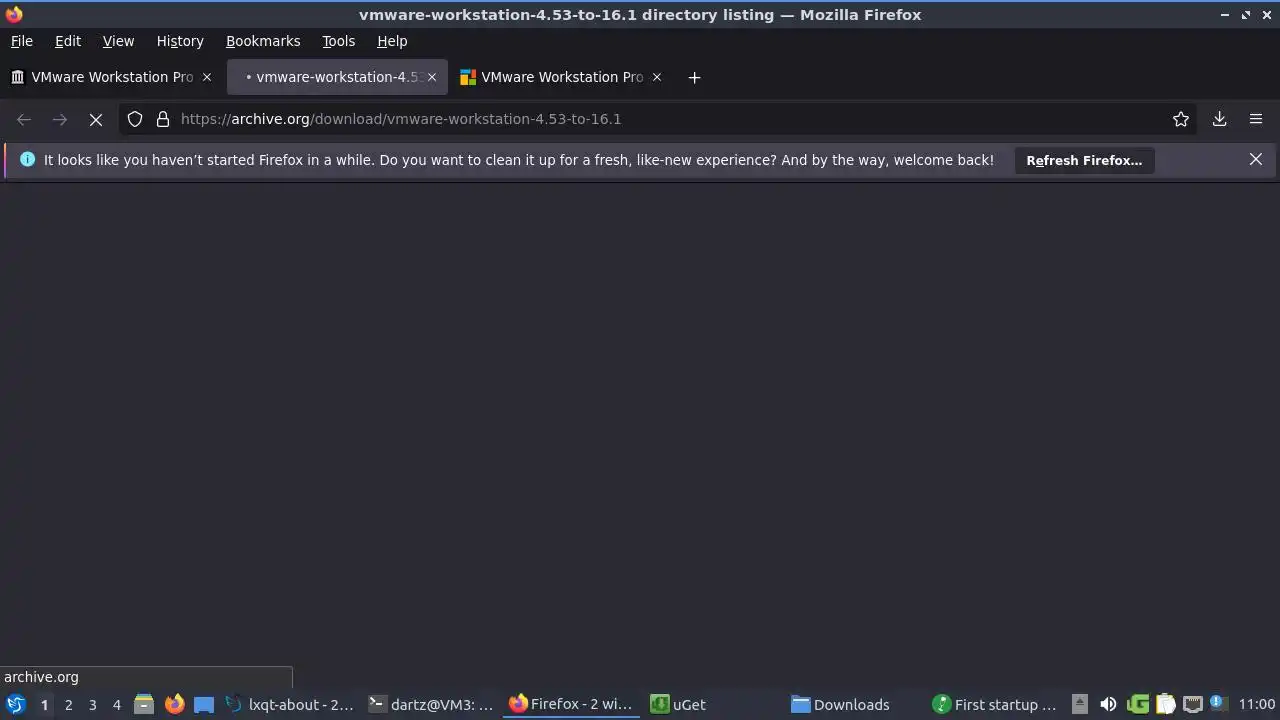Click the 11:00 panel clock
Screen dimensions: 1280x720
tap(1257, 704)
